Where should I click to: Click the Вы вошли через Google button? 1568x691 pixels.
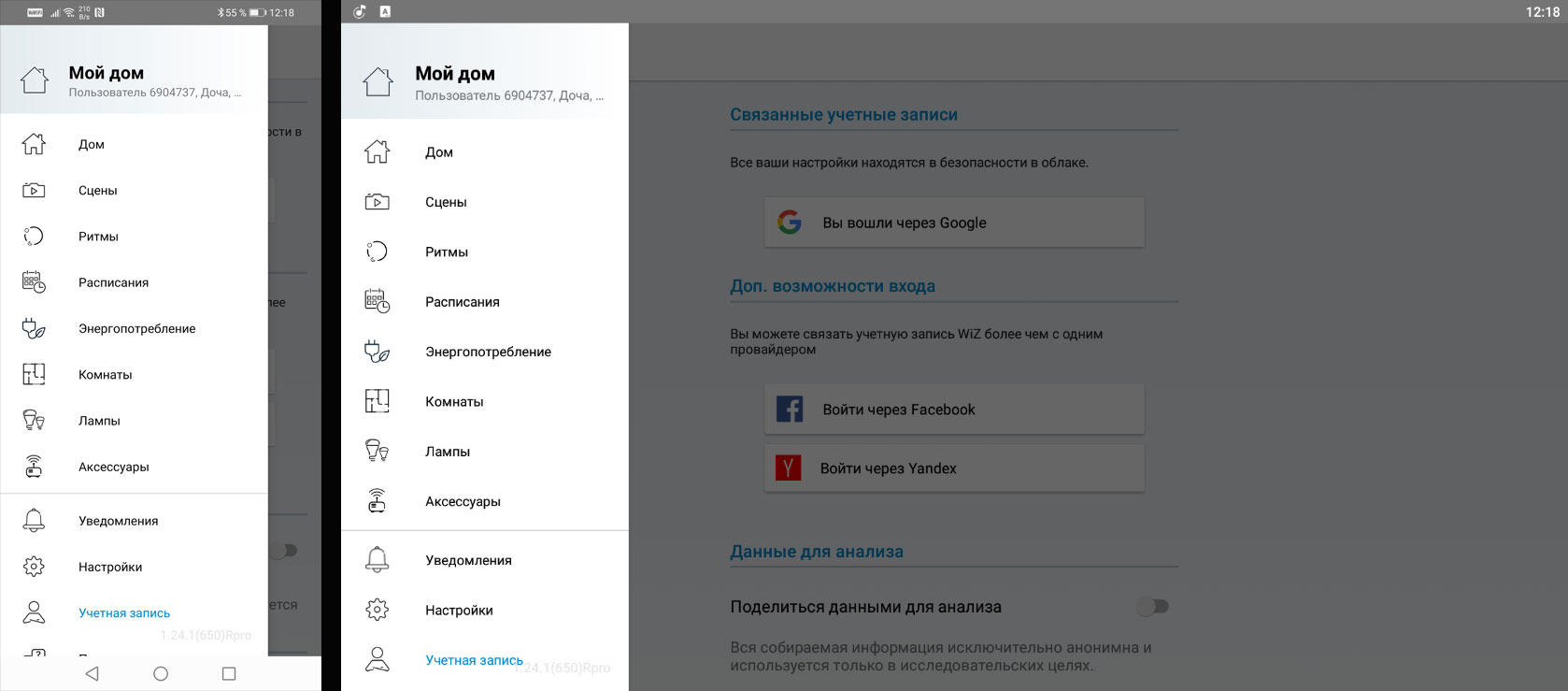click(x=954, y=223)
